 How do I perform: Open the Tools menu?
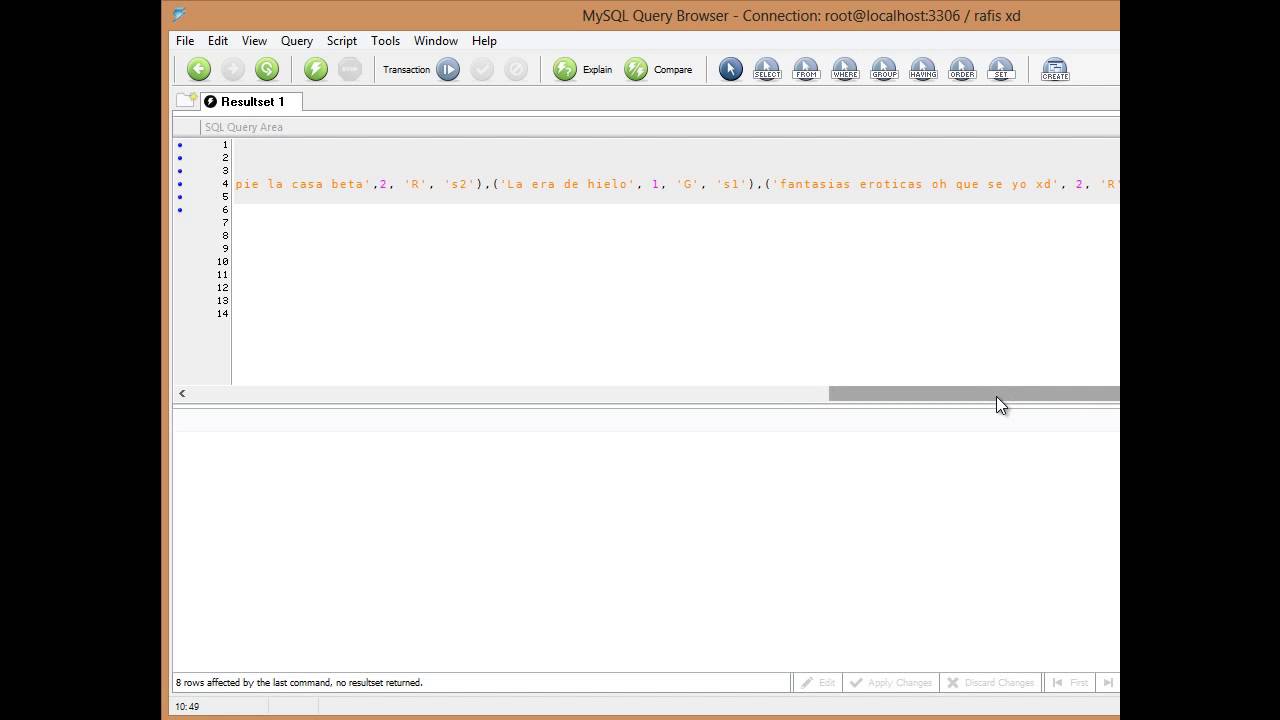[x=385, y=41]
